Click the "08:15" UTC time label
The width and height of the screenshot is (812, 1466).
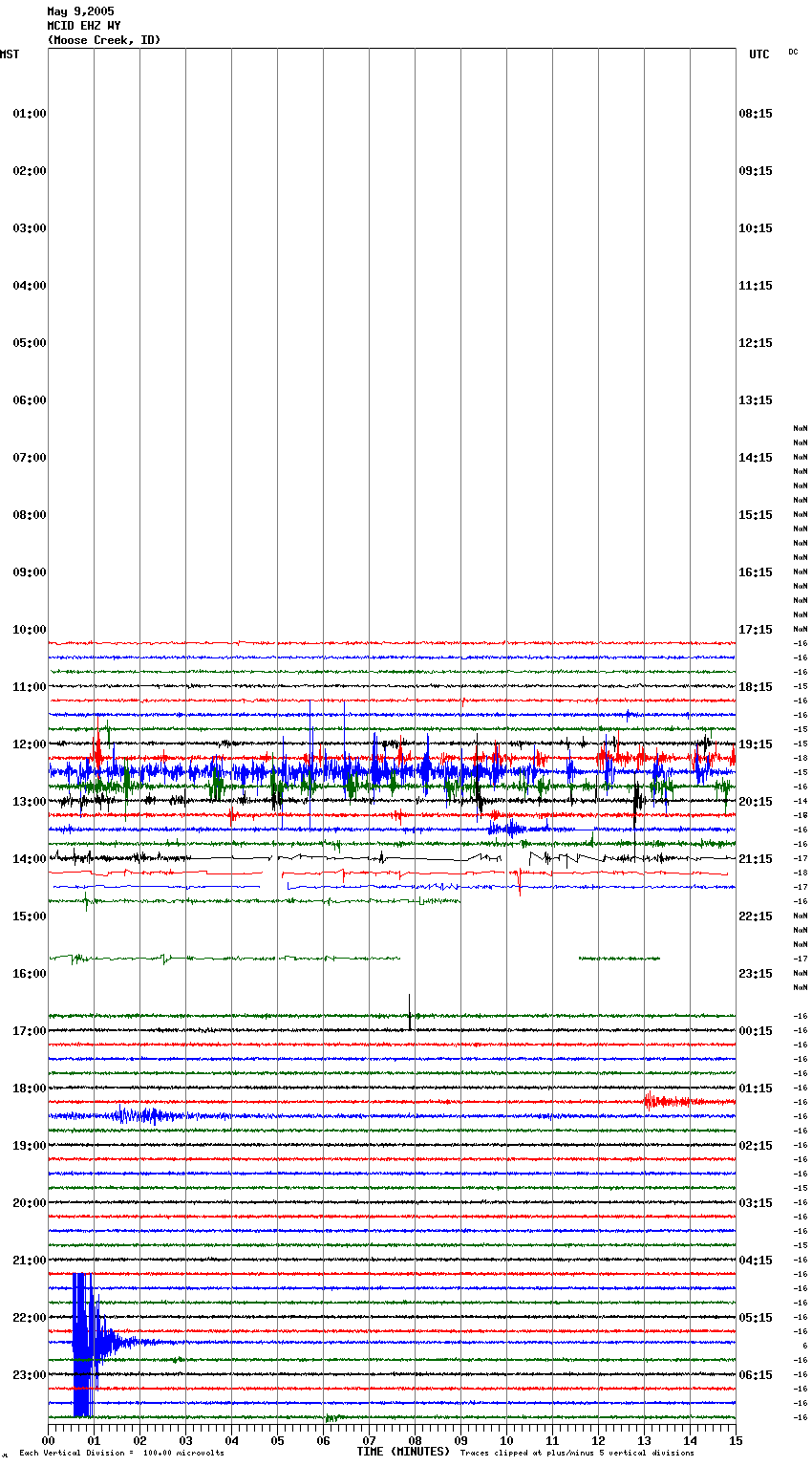756,114
